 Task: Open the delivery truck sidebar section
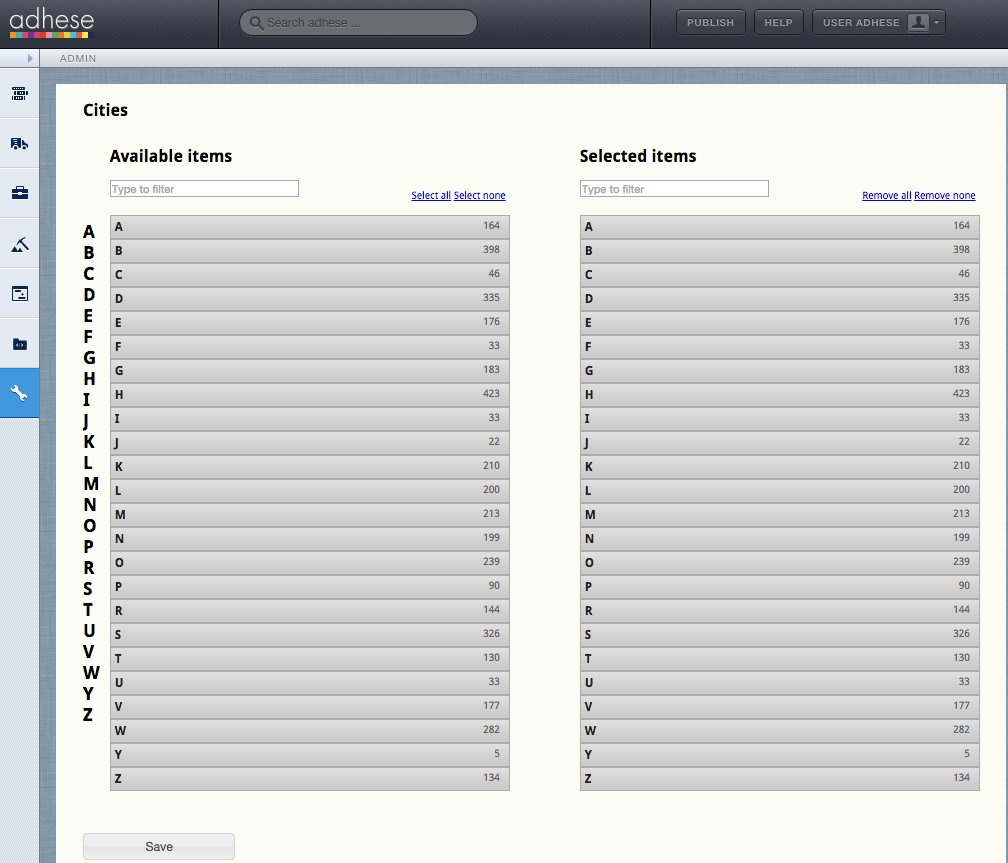click(x=19, y=144)
